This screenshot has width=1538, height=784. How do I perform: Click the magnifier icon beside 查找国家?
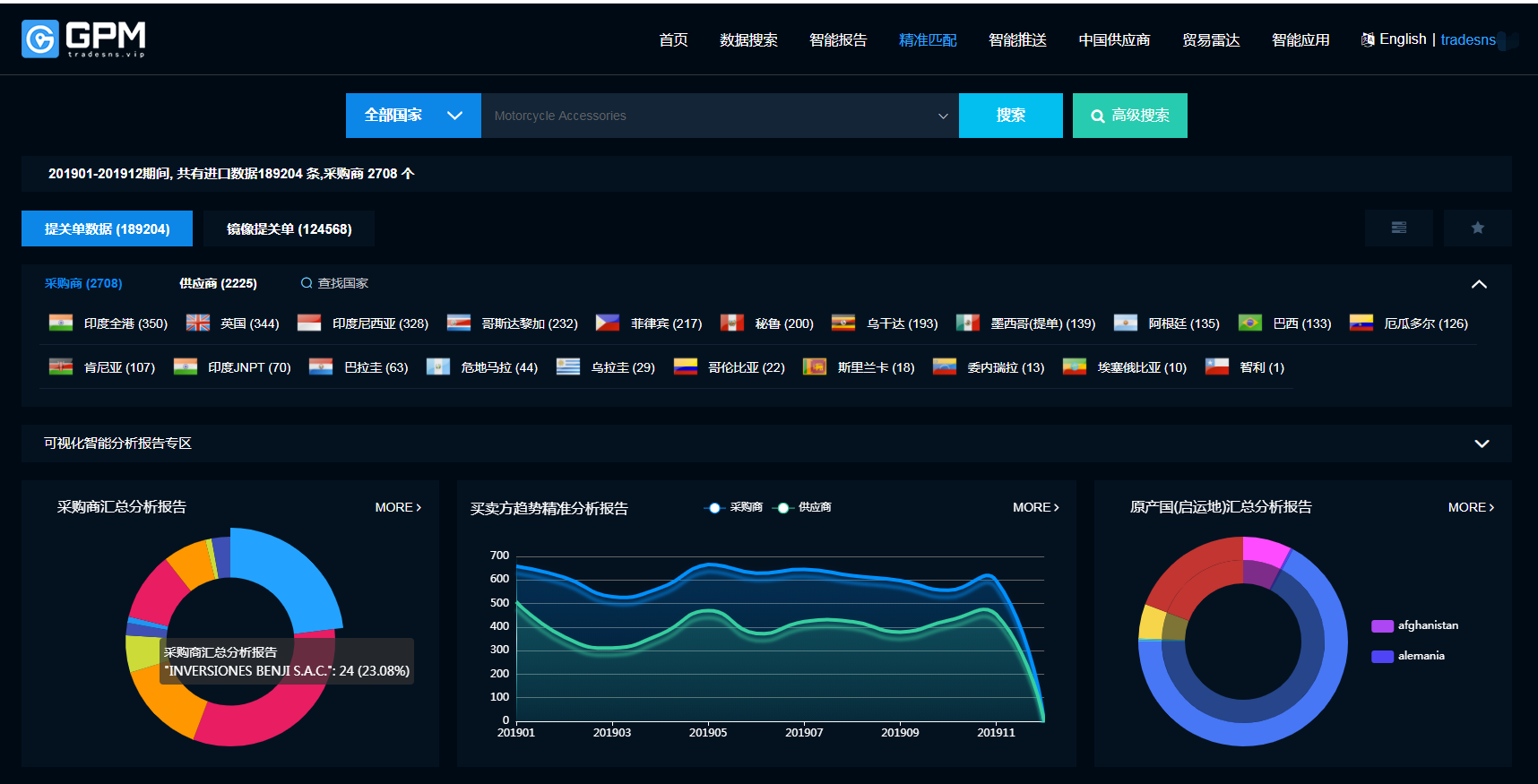(307, 283)
